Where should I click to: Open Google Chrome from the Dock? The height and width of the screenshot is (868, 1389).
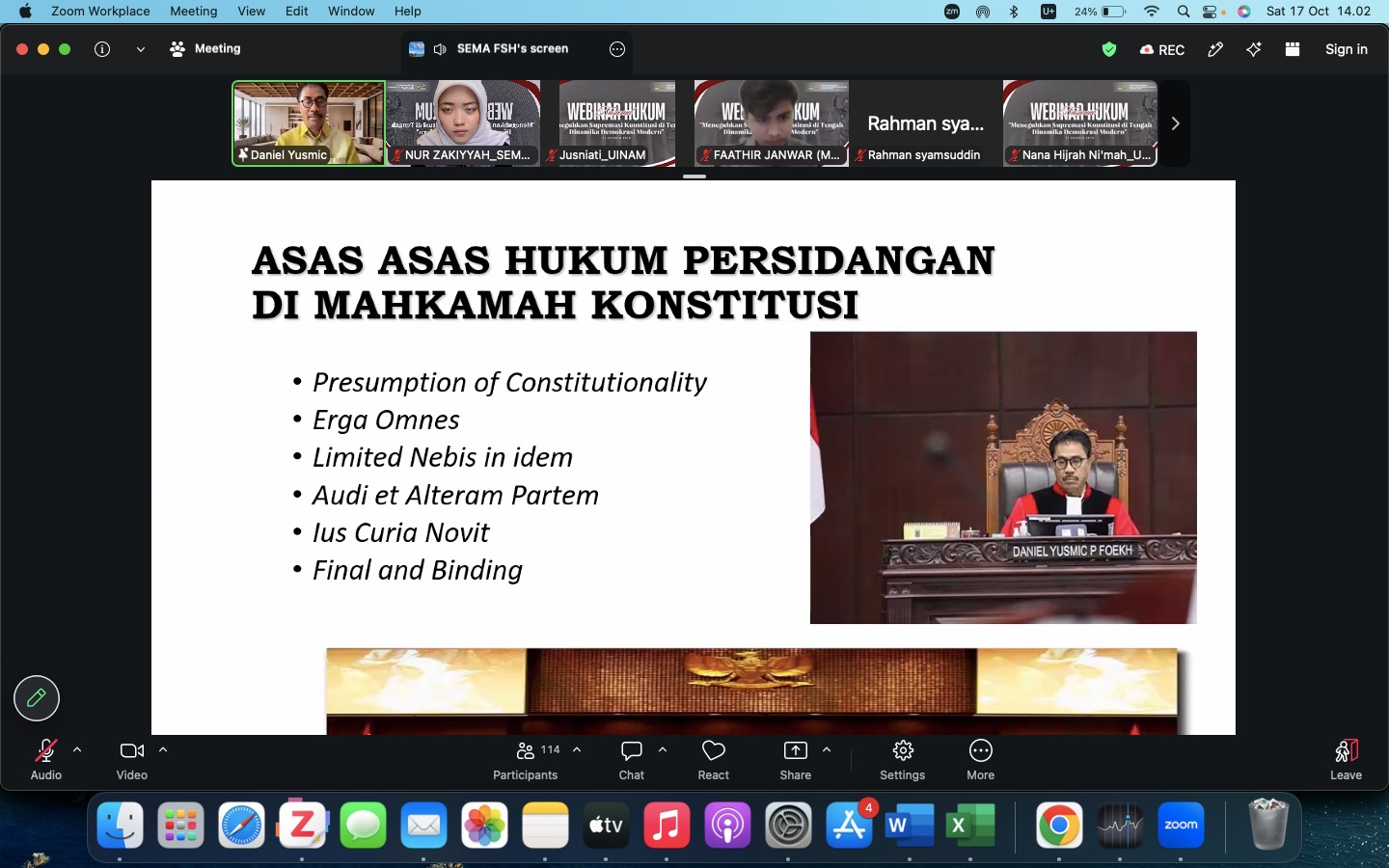[1059, 827]
